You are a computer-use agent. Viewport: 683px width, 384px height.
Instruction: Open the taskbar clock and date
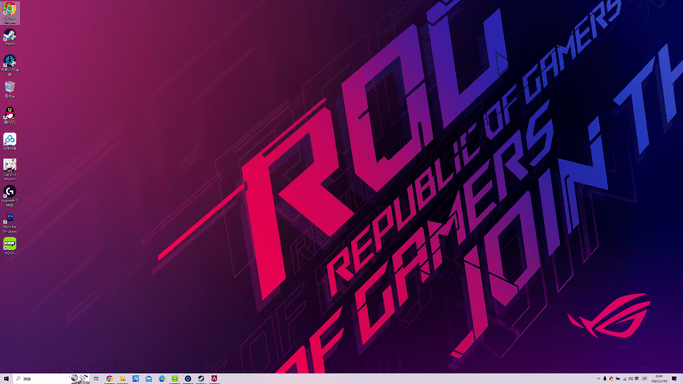[x=659, y=379]
